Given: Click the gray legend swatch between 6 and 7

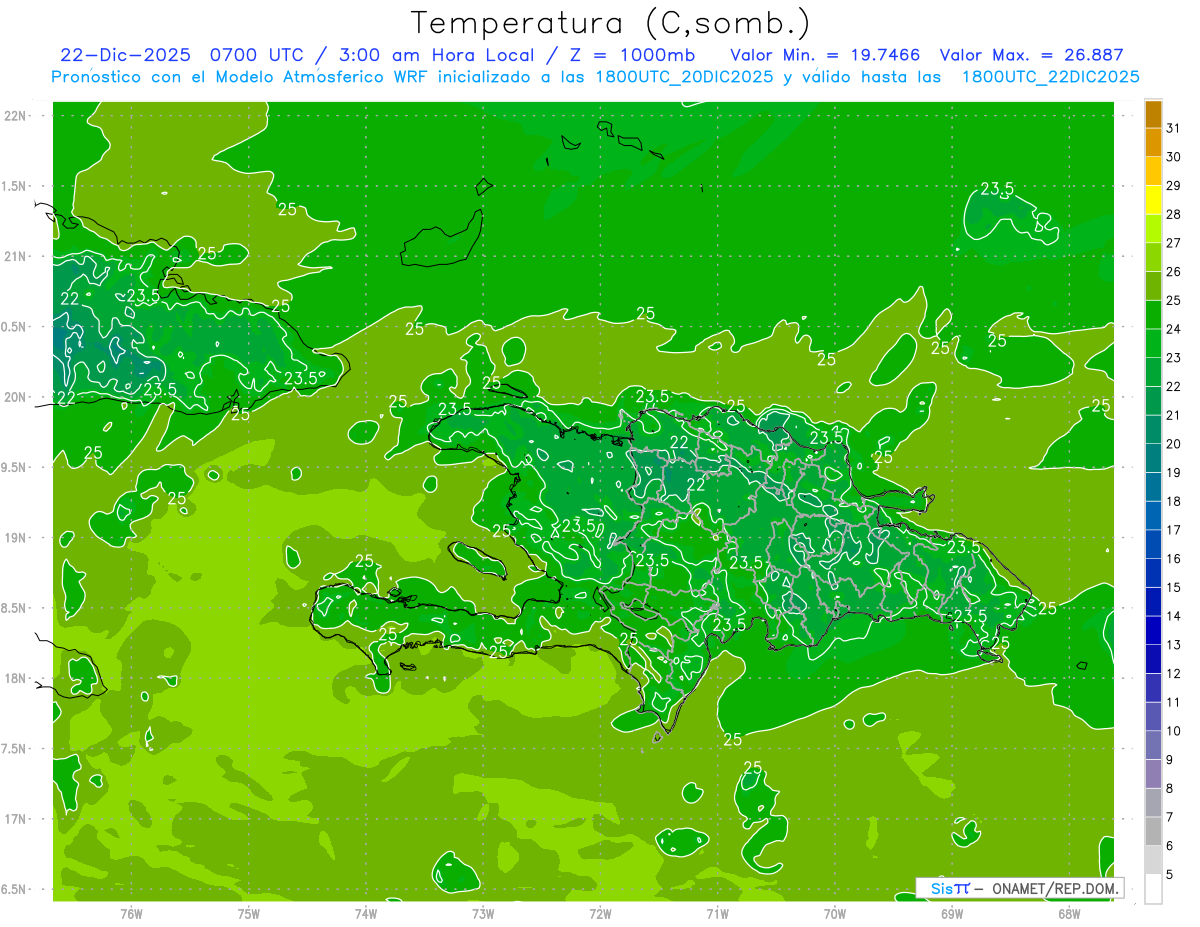Looking at the screenshot, I should click(1153, 831).
